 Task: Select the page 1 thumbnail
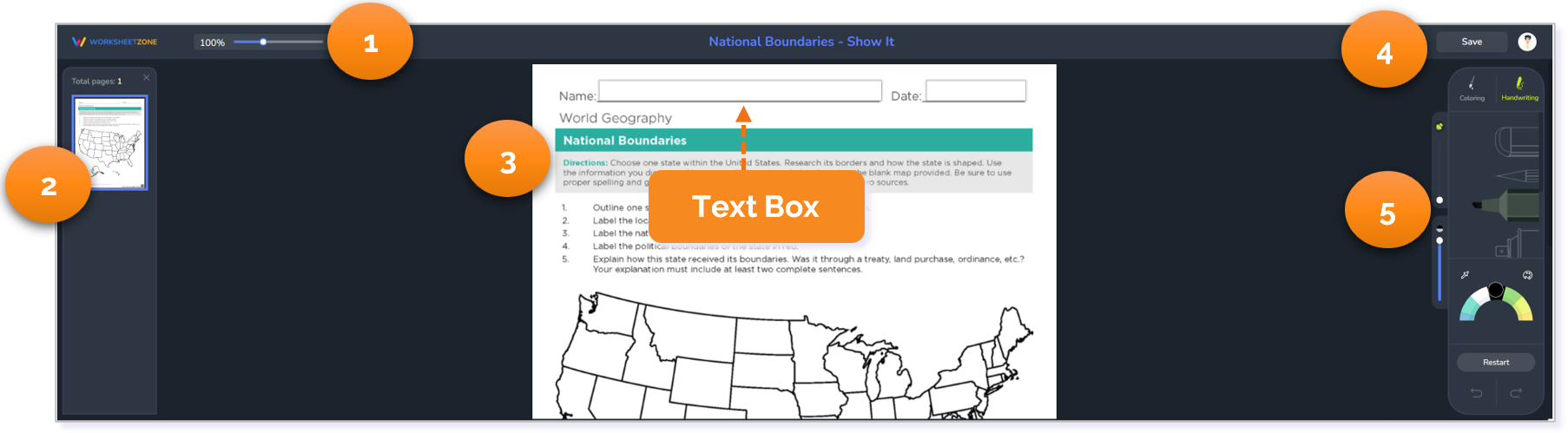(x=109, y=142)
